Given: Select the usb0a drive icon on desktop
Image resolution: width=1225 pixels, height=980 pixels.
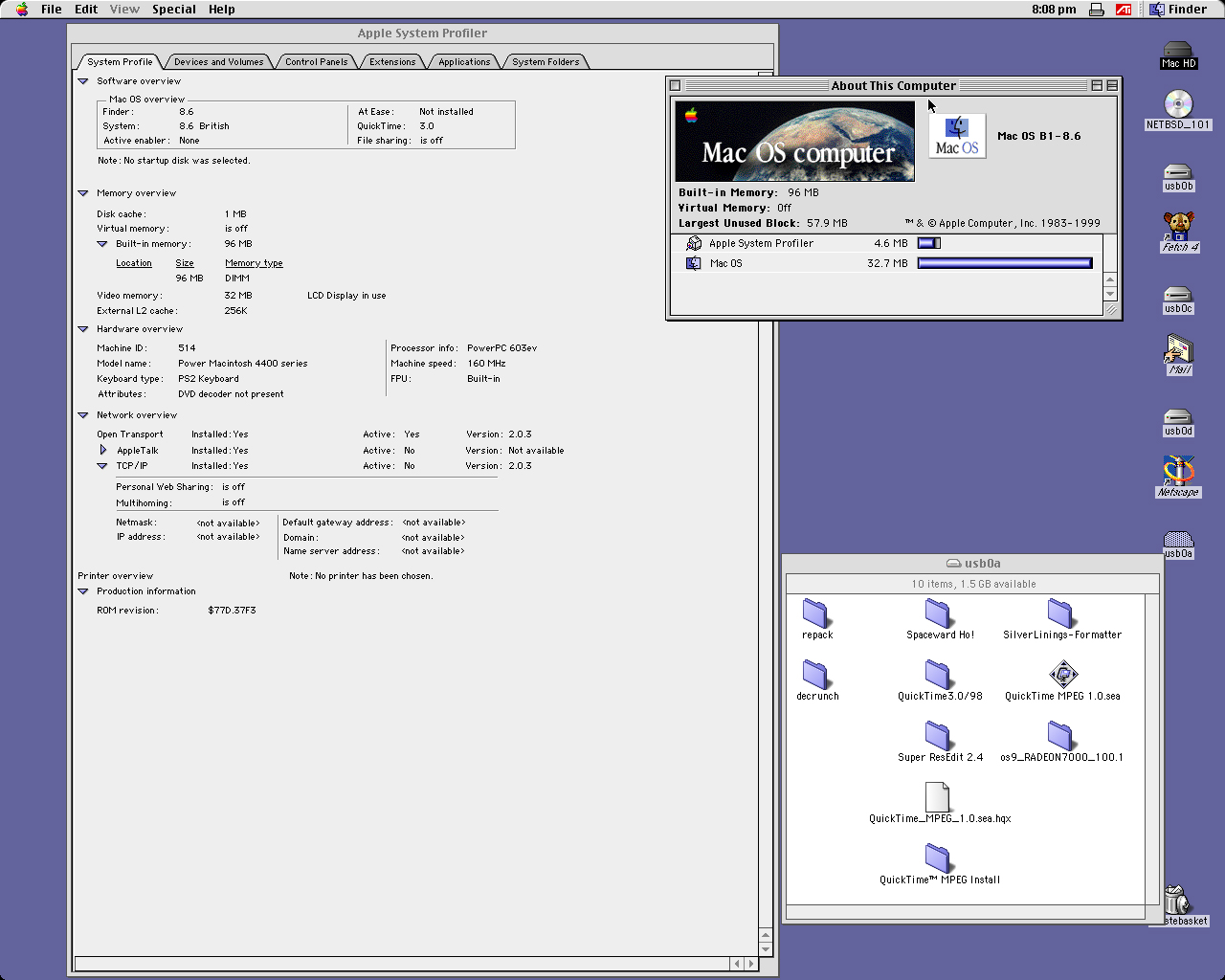Looking at the screenshot, I should tap(1178, 538).
